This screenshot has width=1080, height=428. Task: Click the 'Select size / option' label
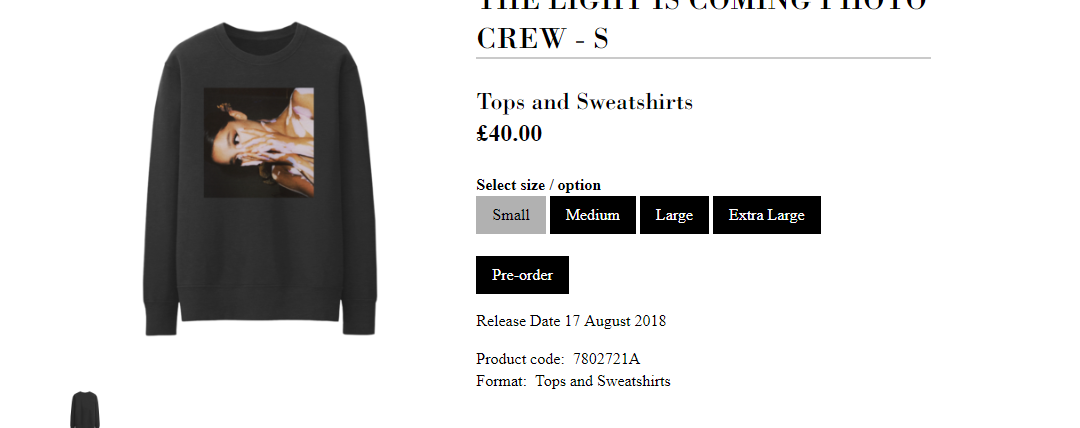click(538, 185)
